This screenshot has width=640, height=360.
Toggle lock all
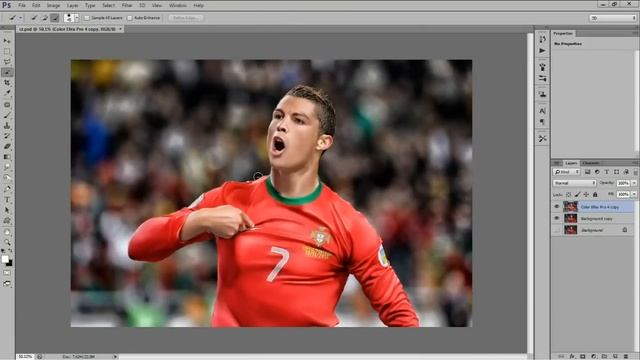click(x=595, y=195)
